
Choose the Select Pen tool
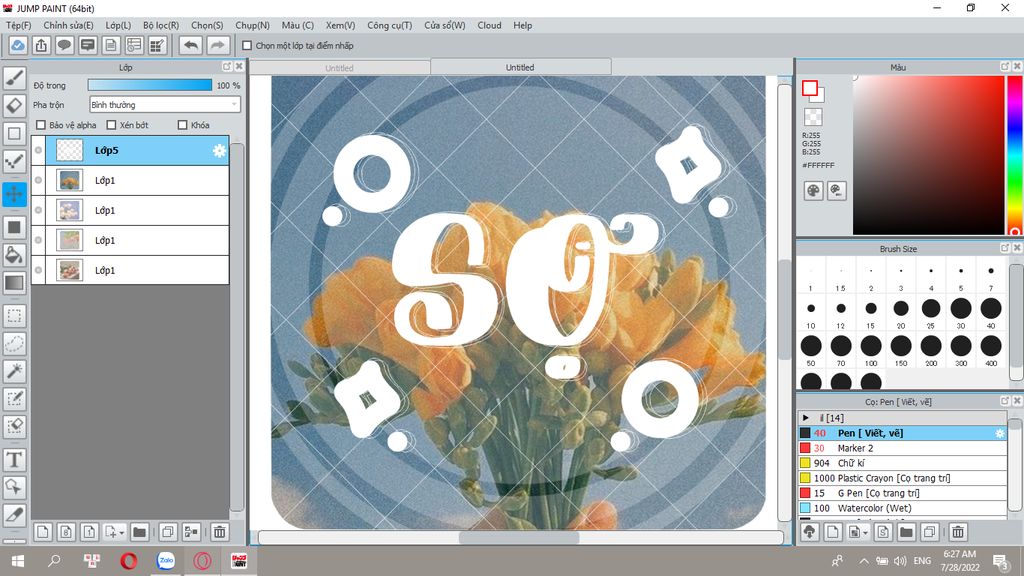click(x=14, y=398)
